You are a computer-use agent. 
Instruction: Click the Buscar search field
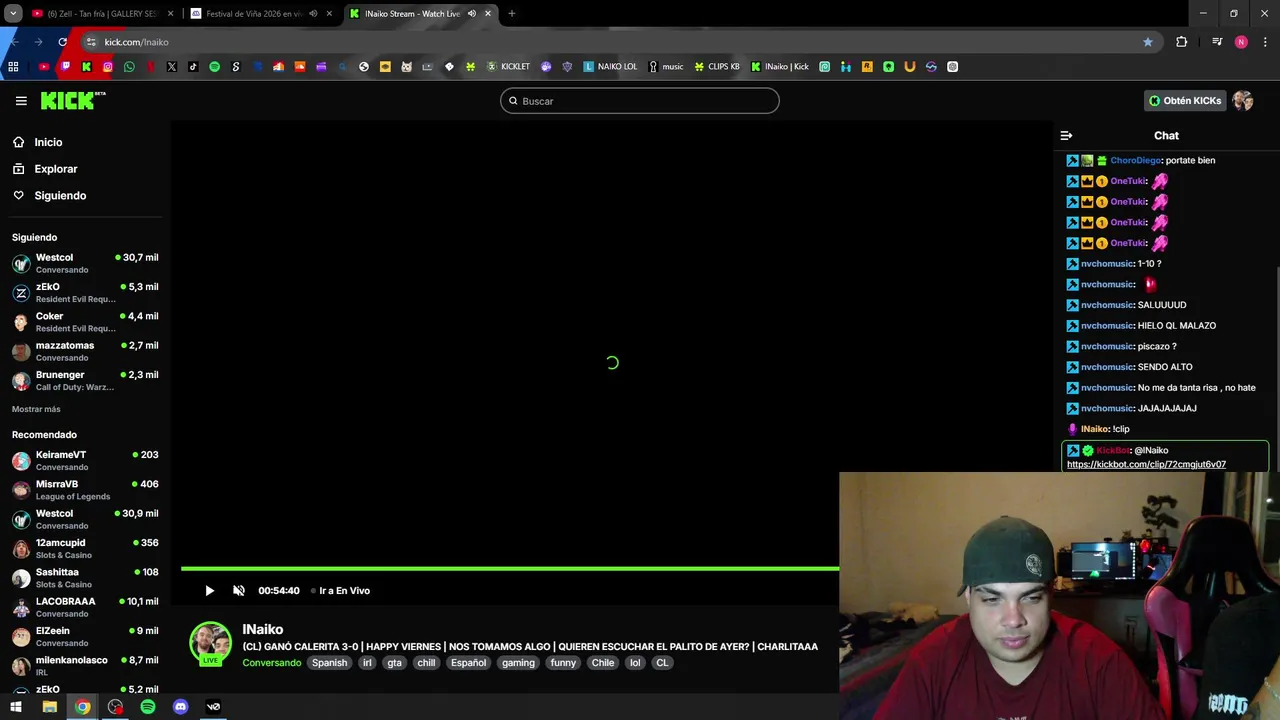(x=640, y=101)
